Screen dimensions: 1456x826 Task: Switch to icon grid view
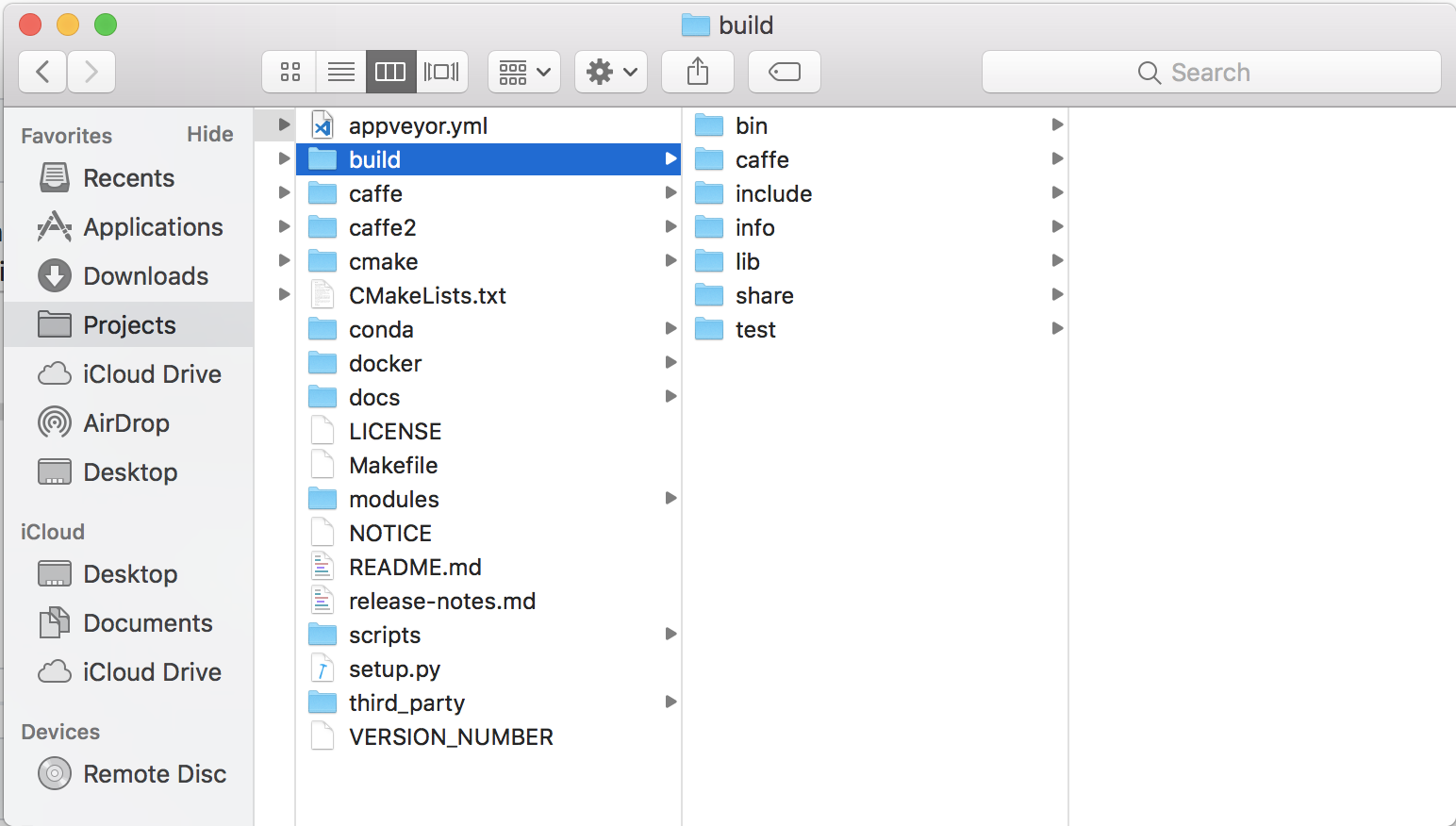pos(289,71)
